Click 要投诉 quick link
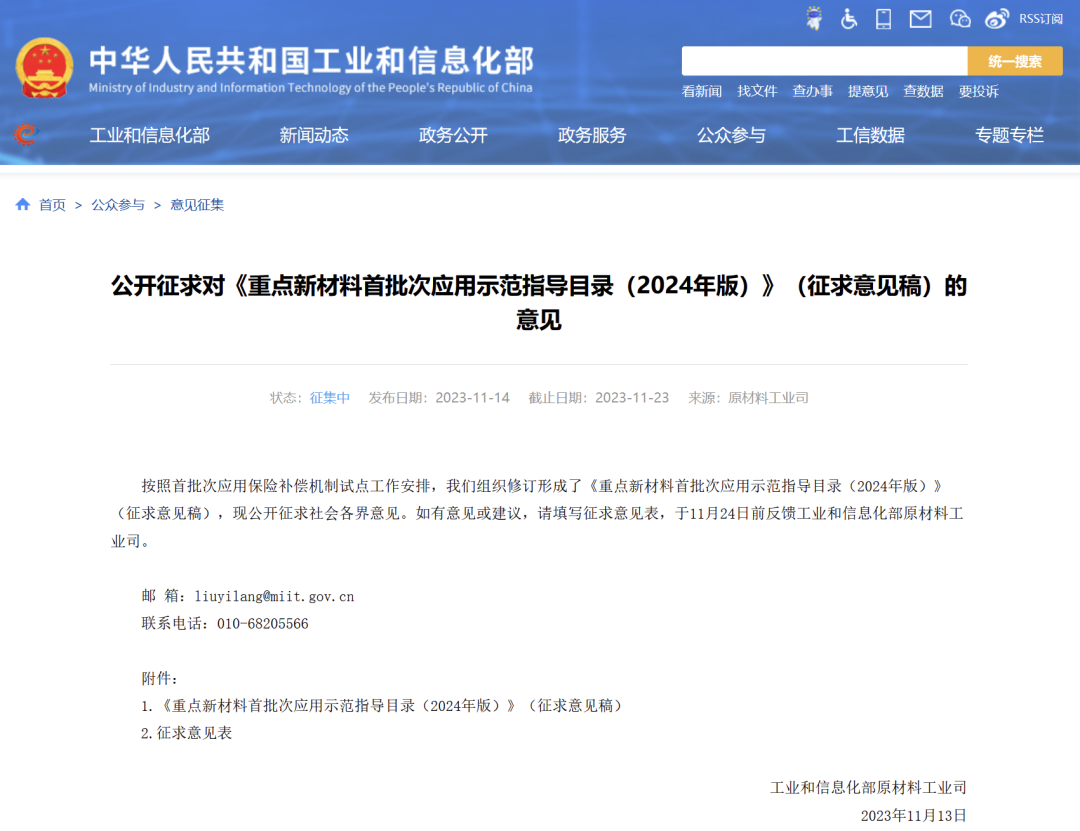The width and height of the screenshot is (1080, 831). (x=978, y=91)
